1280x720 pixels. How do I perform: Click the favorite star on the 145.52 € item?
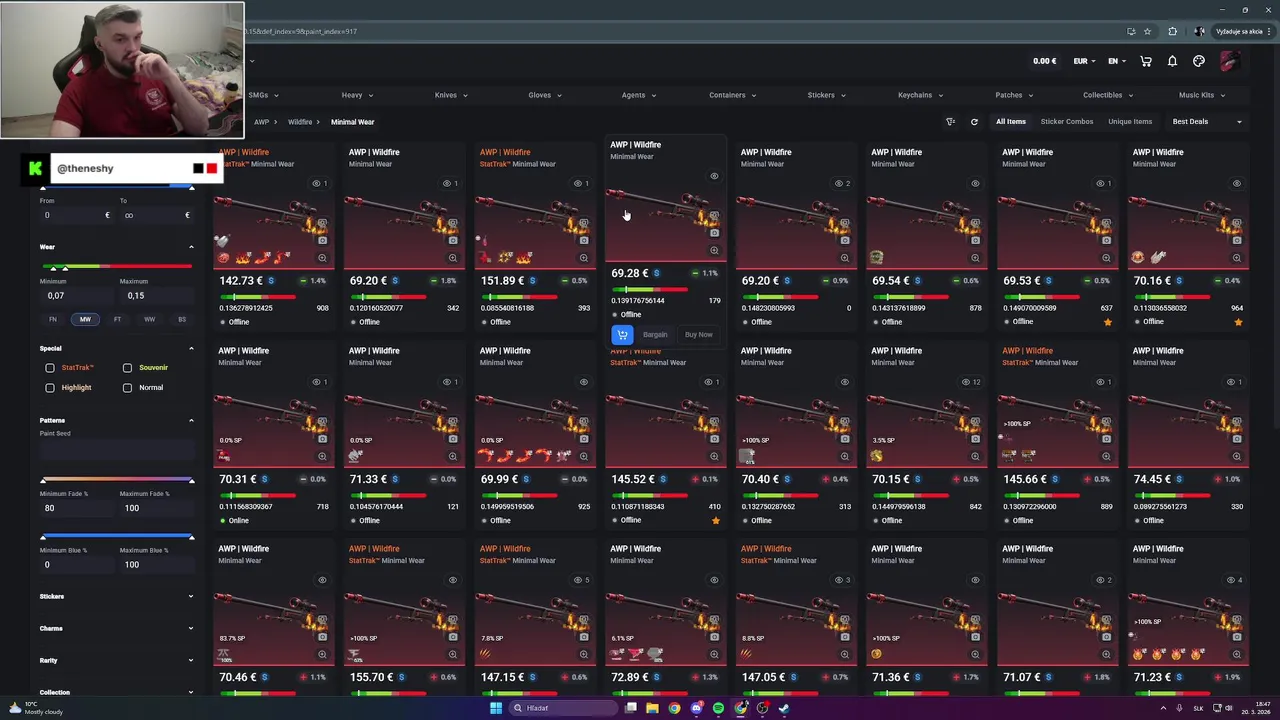(715, 520)
